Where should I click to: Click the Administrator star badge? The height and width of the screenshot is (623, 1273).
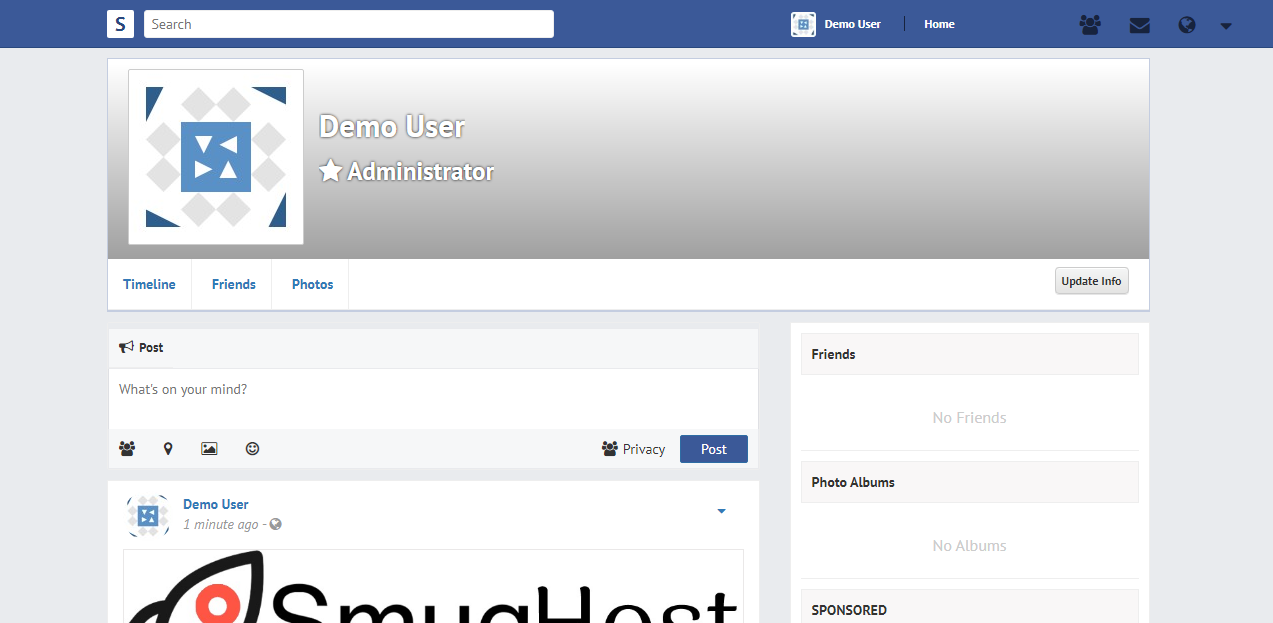point(406,172)
